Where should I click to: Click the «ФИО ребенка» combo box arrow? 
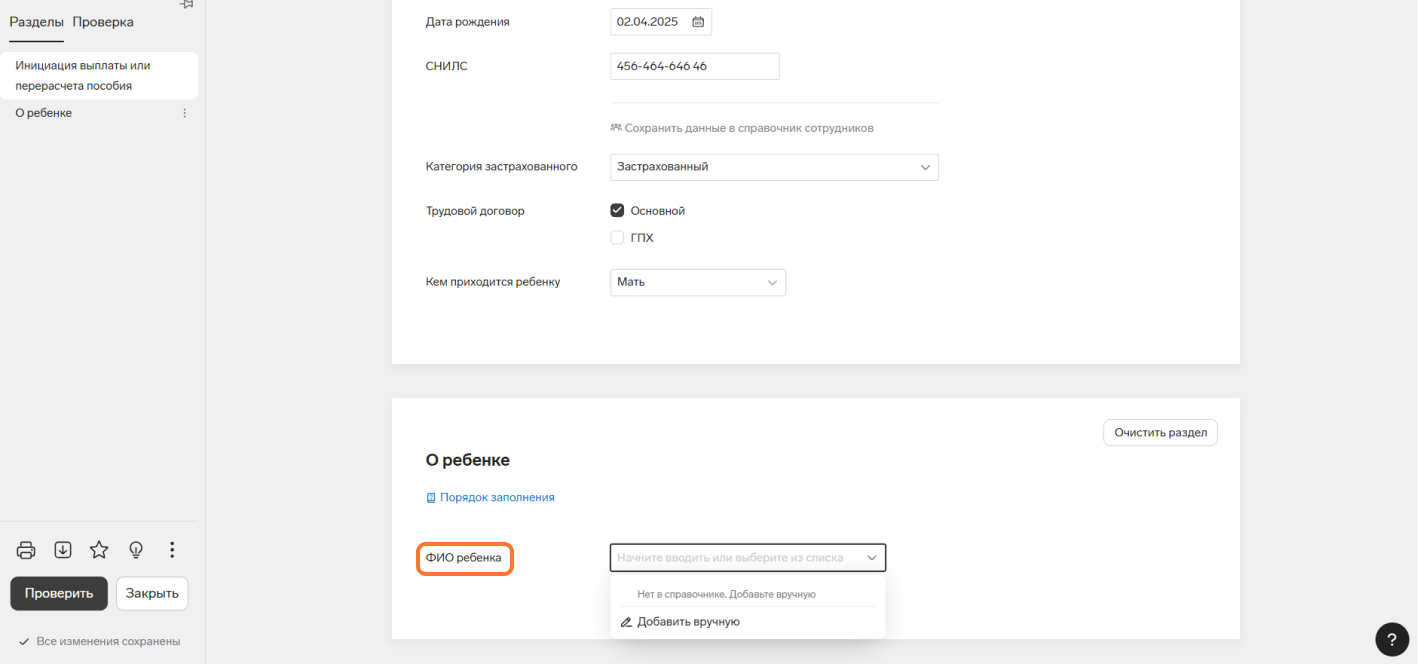pyautogui.click(x=872, y=558)
